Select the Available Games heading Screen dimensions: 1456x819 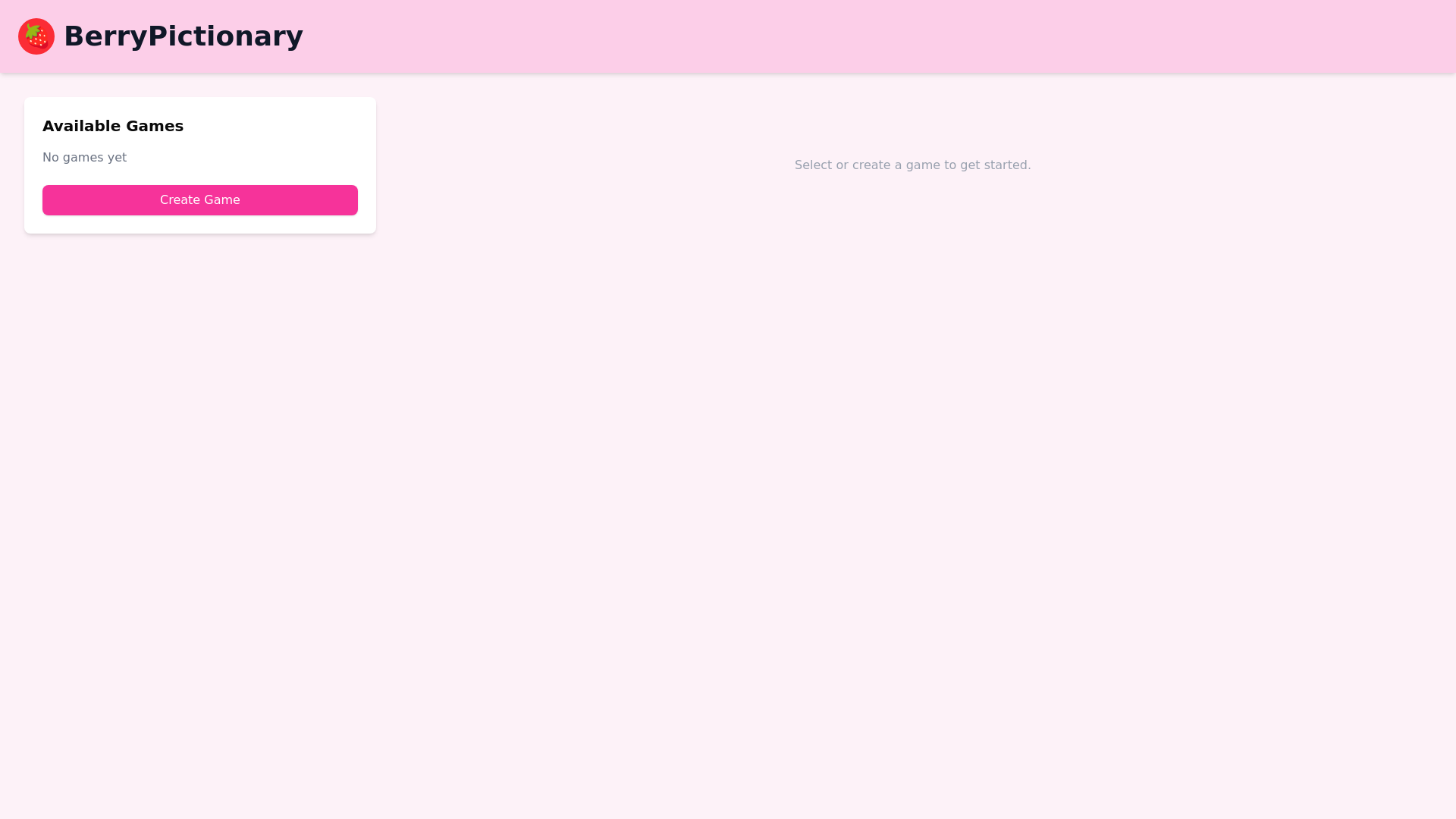point(113,126)
